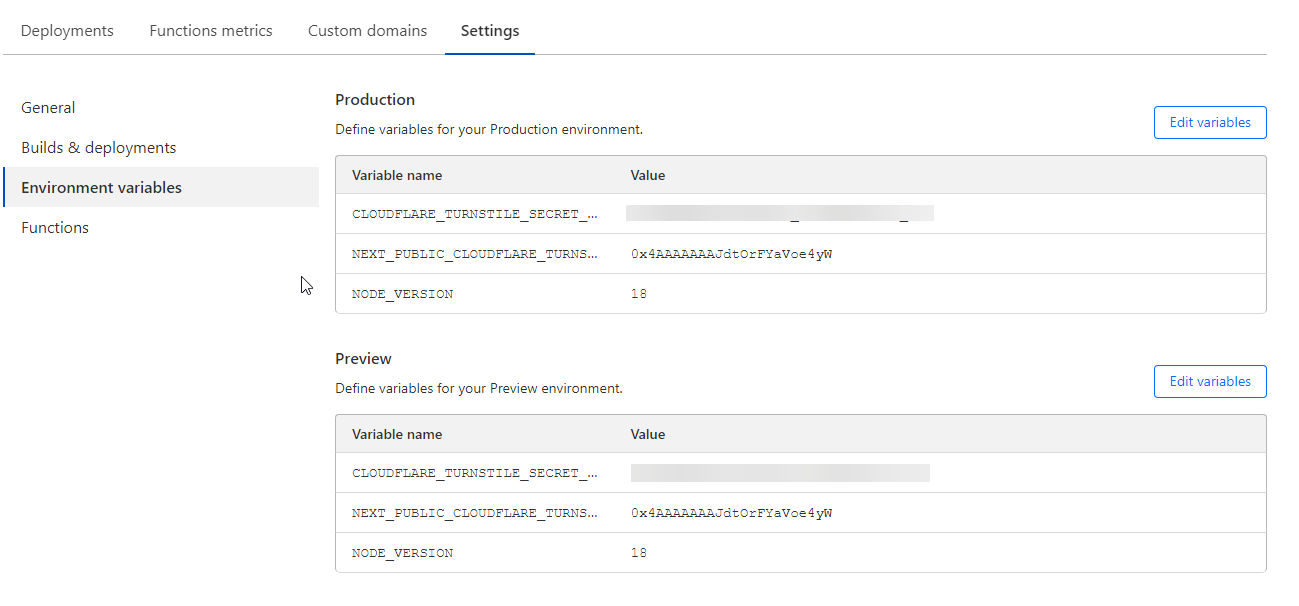Click NODE_VERSION name in Preview table
Viewport: 1299px width, 606px height.
(x=402, y=553)
